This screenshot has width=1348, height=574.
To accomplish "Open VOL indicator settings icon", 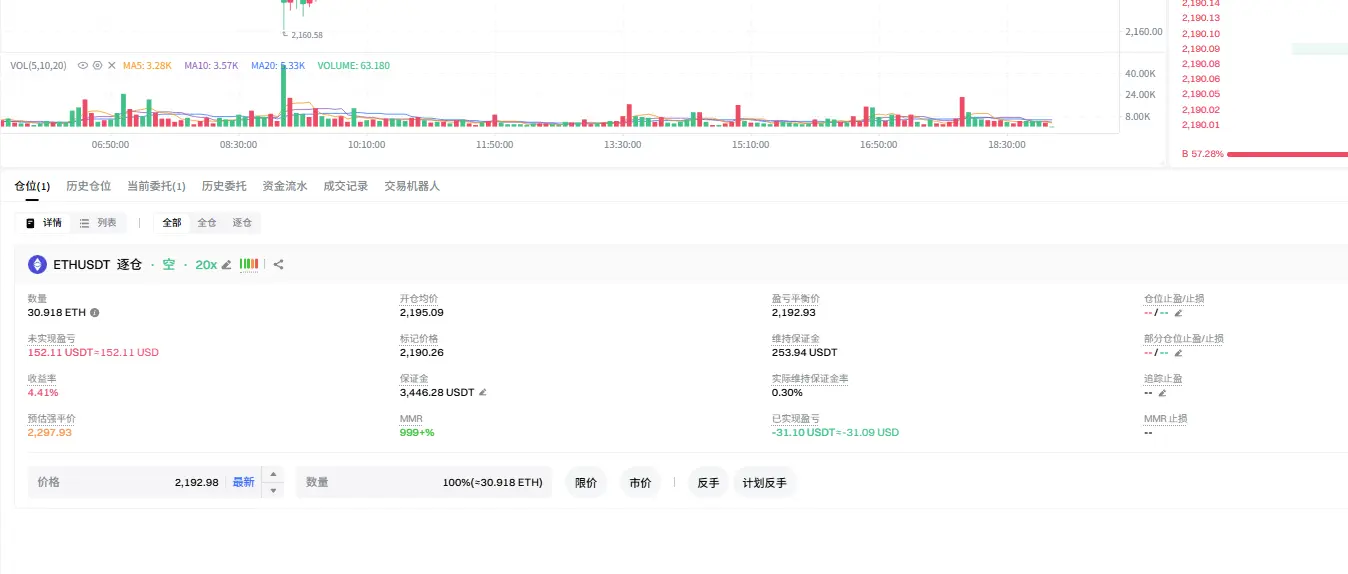I will point(97,65).
